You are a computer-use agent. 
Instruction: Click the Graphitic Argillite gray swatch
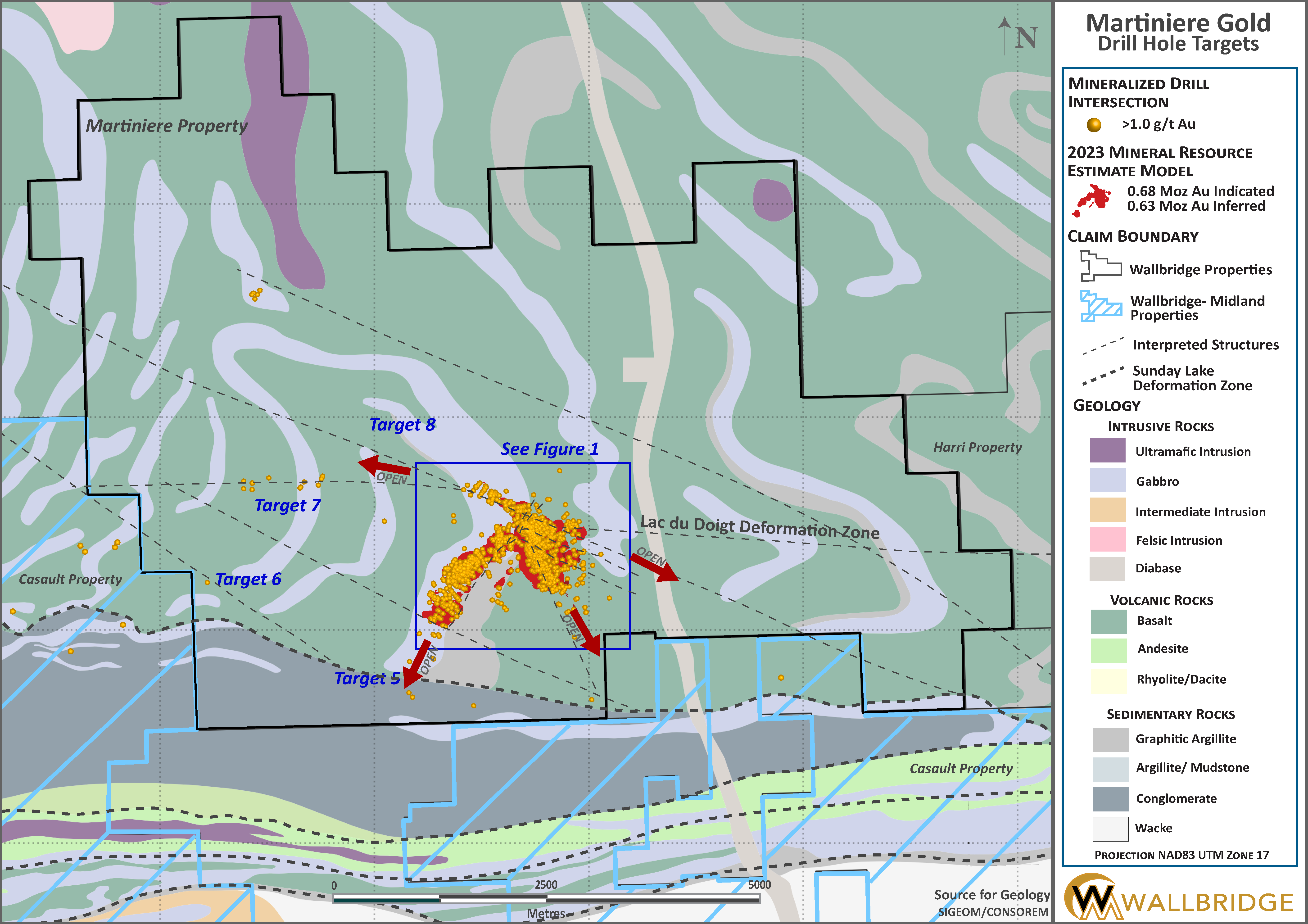(x=1110, y=740)
